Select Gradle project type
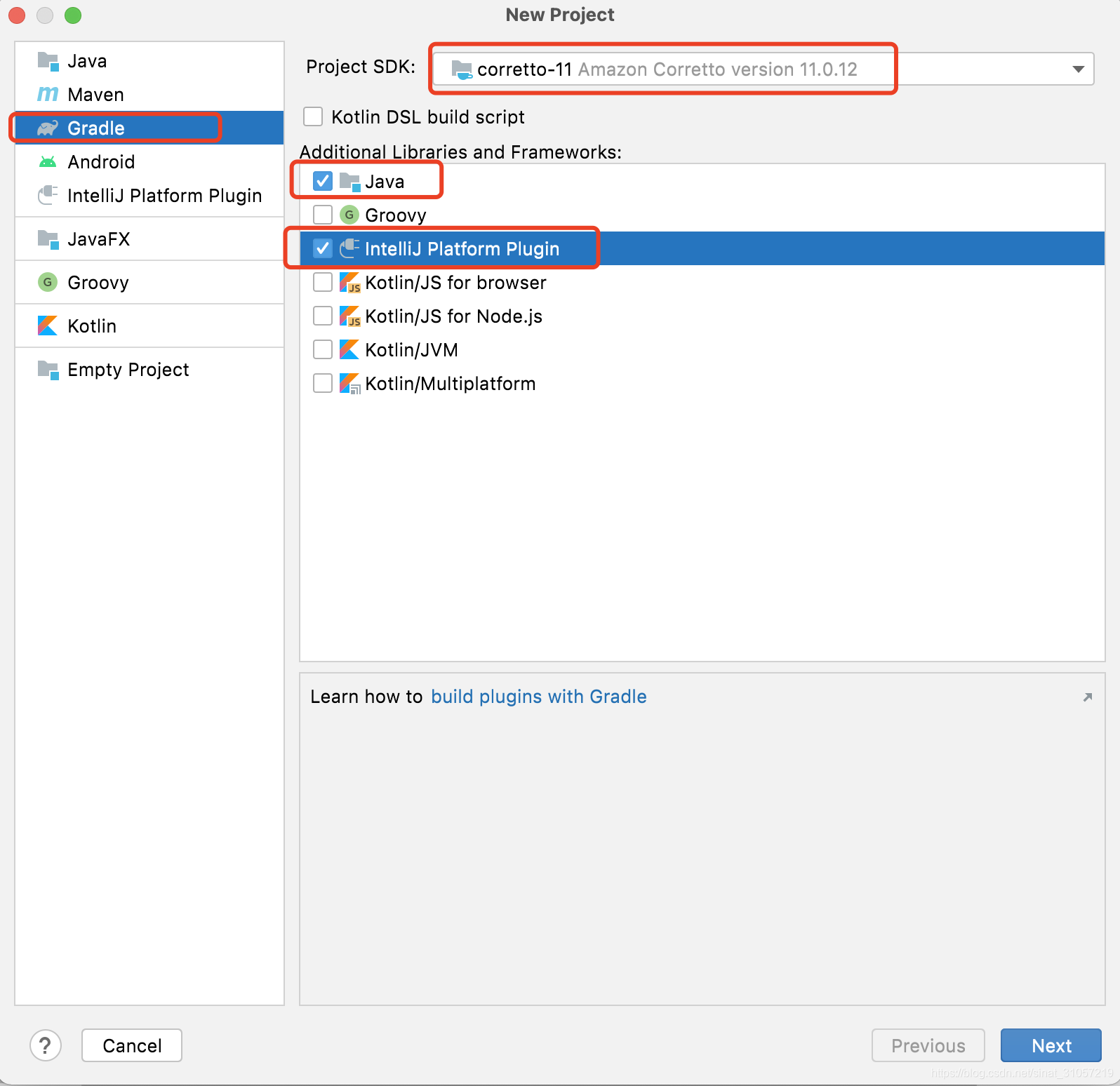 click(x=149, y=128)
